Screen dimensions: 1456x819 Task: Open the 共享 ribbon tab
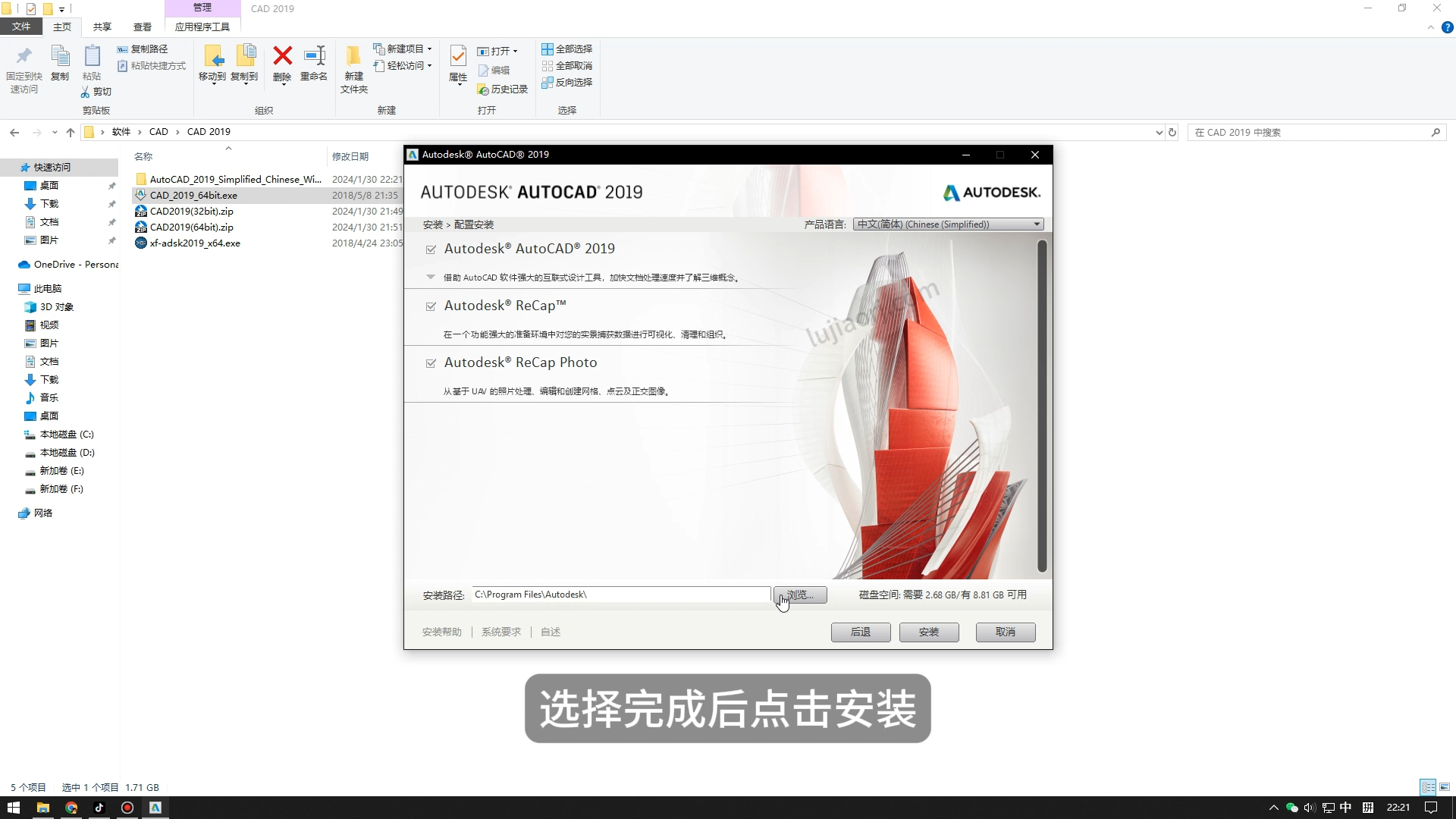pyautogui.click(x=101, y=27)
